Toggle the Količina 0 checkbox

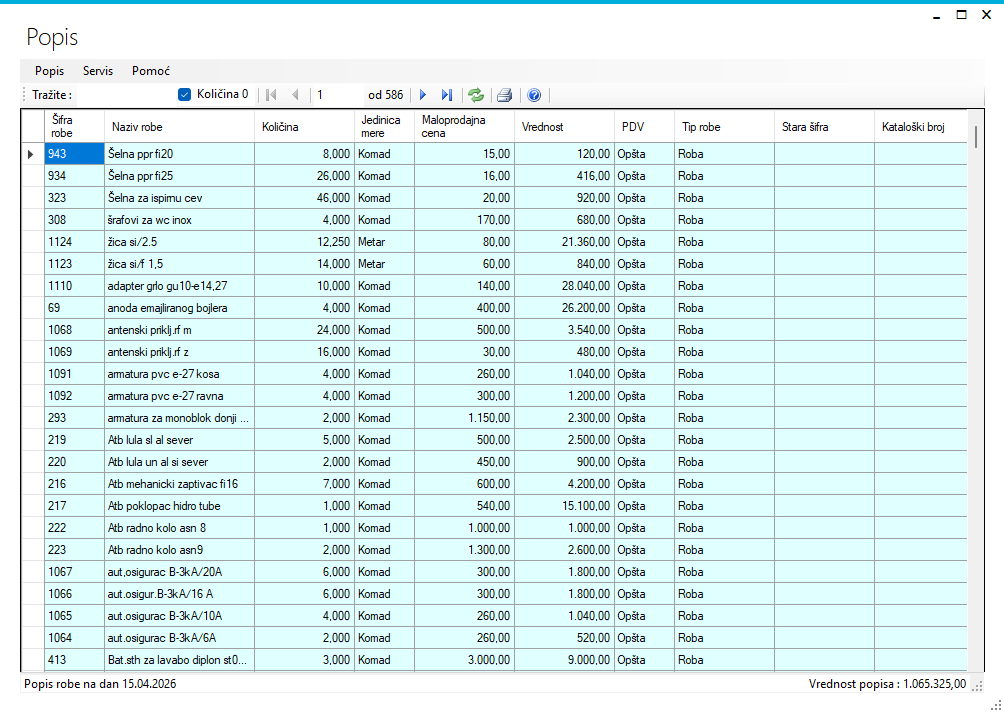coord(184,94)
